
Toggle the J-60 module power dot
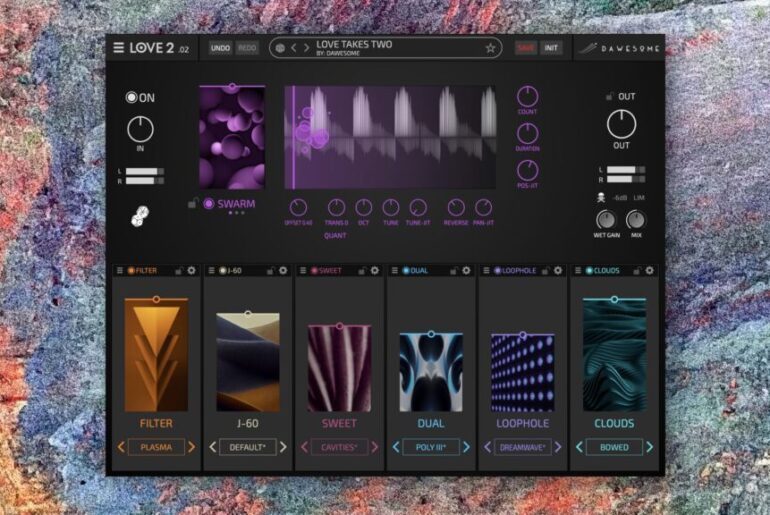click(222, 271)
